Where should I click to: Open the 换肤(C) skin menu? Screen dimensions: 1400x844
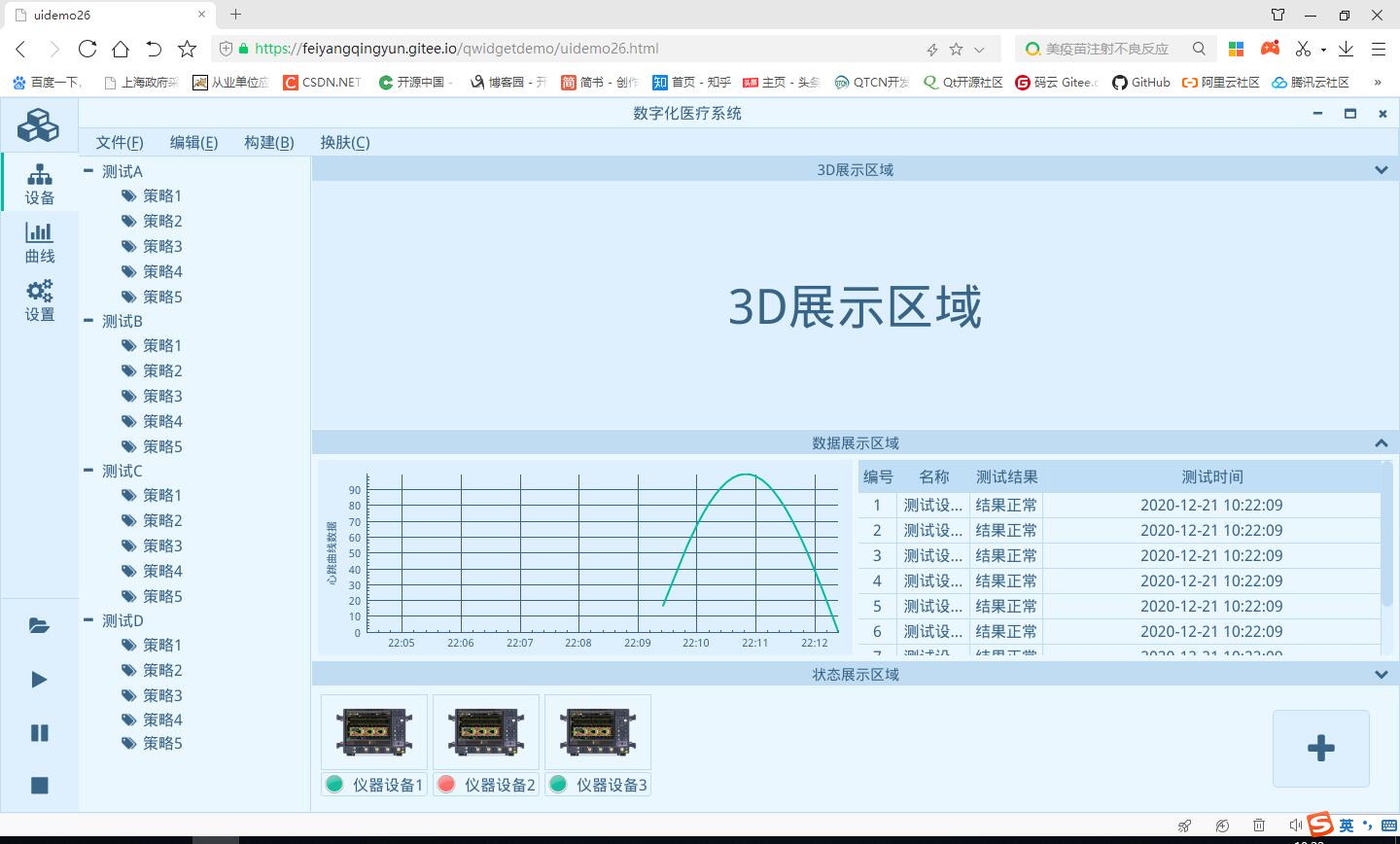point(345,143)
